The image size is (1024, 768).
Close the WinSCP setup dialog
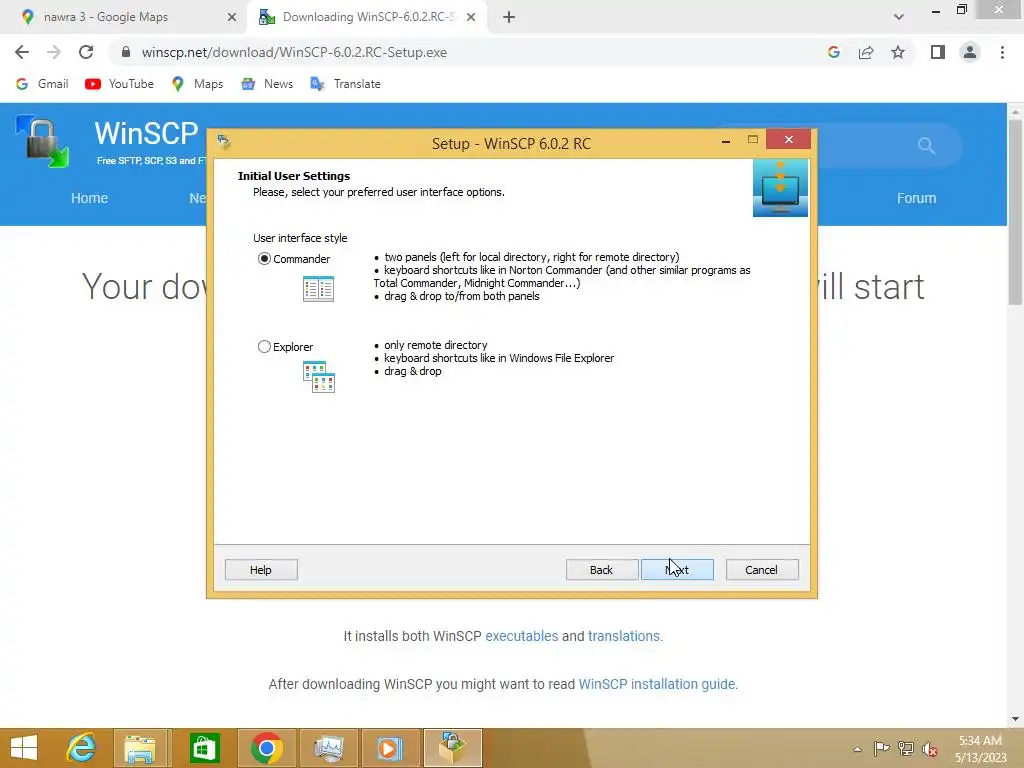click(789, 140)
